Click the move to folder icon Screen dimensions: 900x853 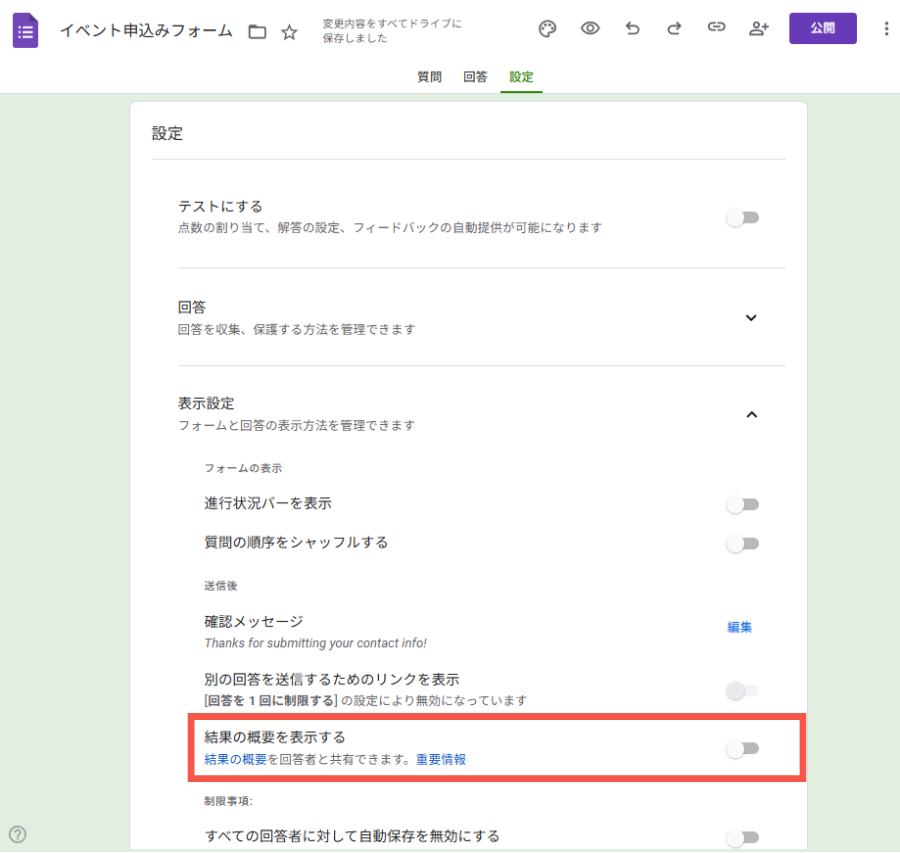pyautogui.click(x=257, y=32)
